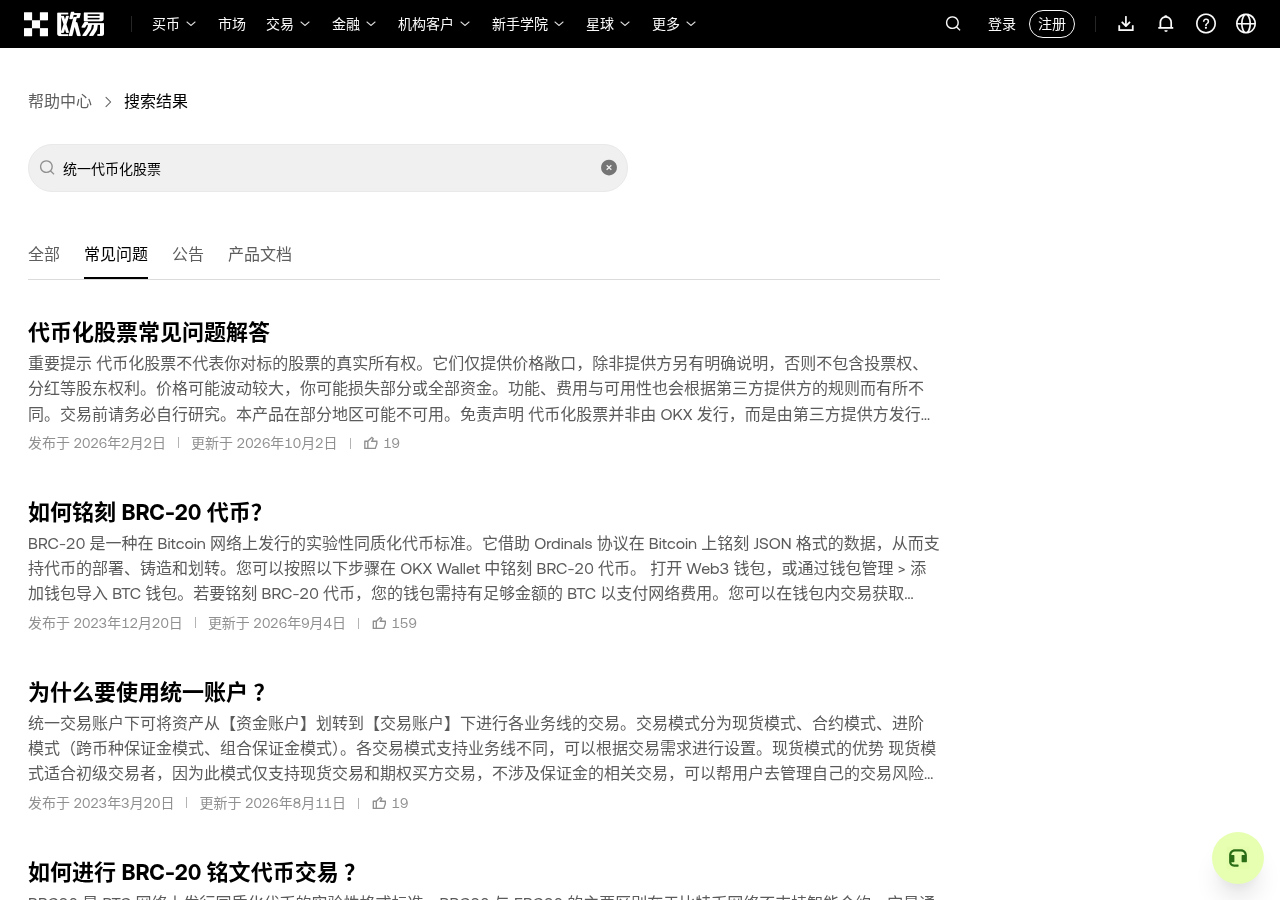The image size is (1280, 900).
Task: Click the text 发布于 2023年12月20日
Action: pos(106,623)
